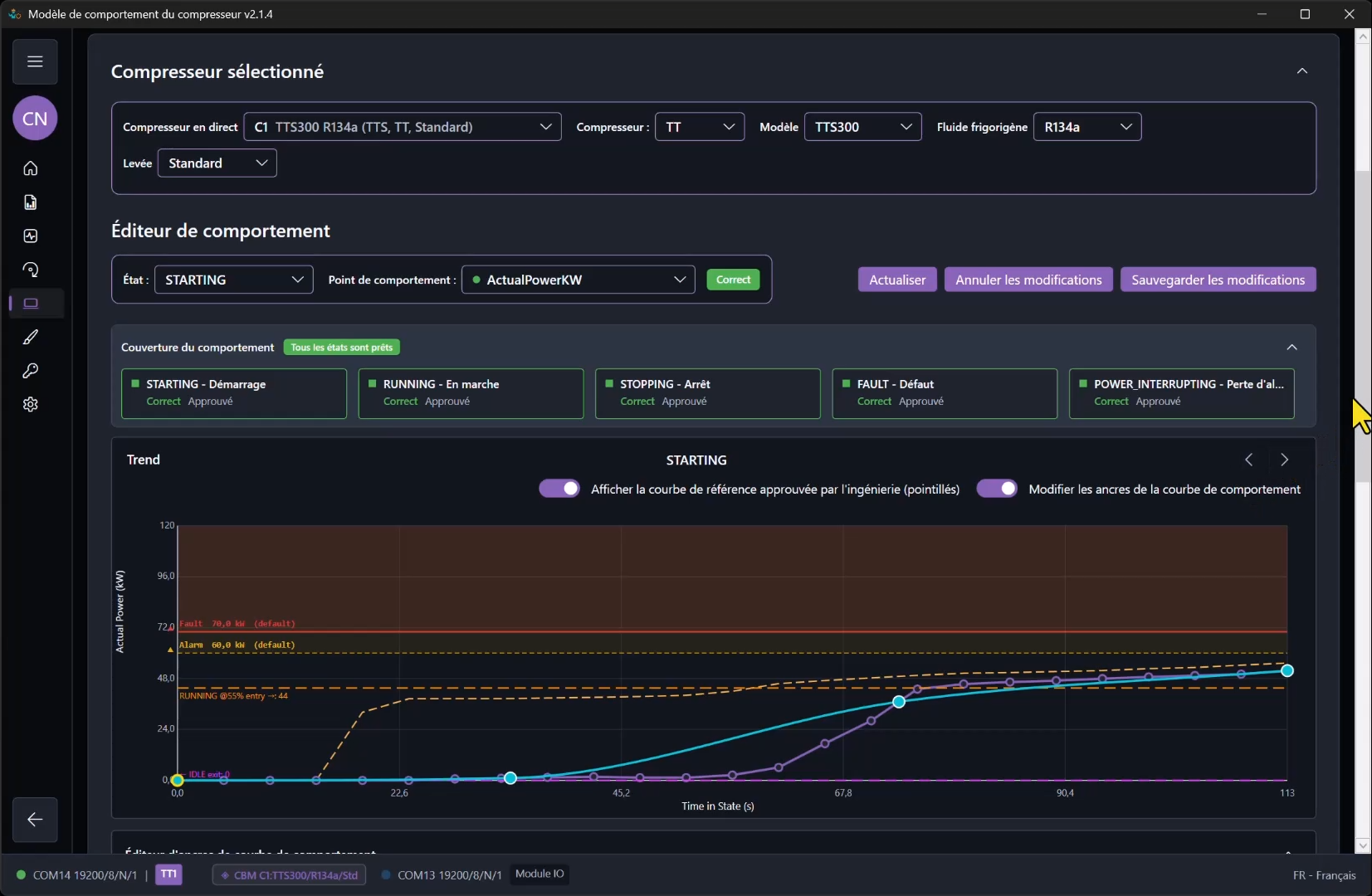1372x896 pixels.
Task: Click the Alarm 60,0 kW threshold label
Action: 237,645
